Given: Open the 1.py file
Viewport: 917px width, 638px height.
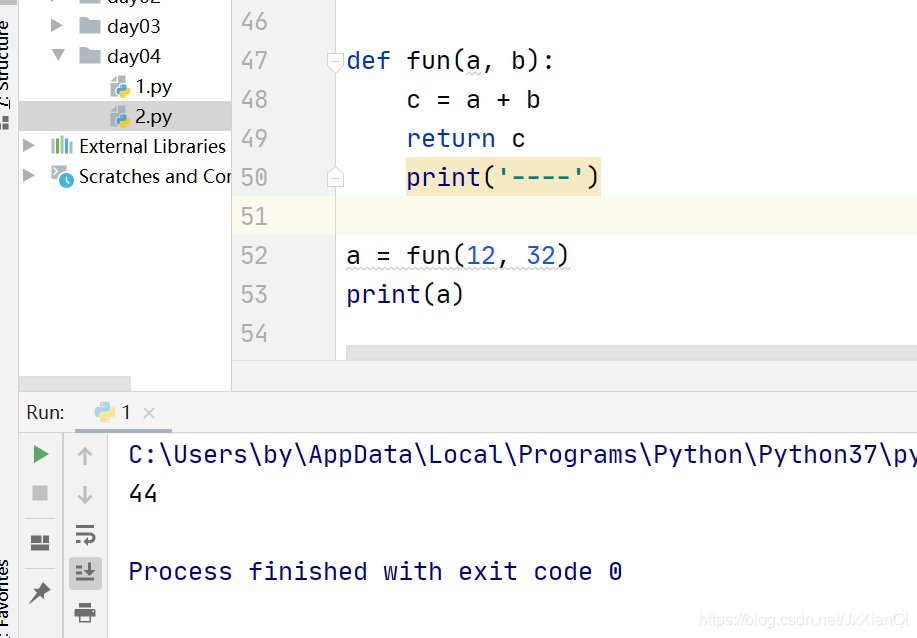Looking at the screenshot, I should (x=153, y=87).
